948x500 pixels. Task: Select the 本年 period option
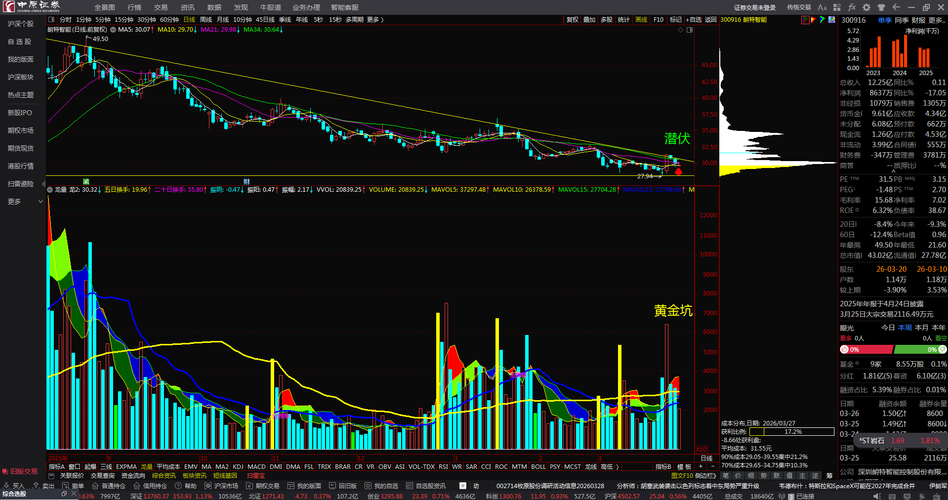(938, 327)
